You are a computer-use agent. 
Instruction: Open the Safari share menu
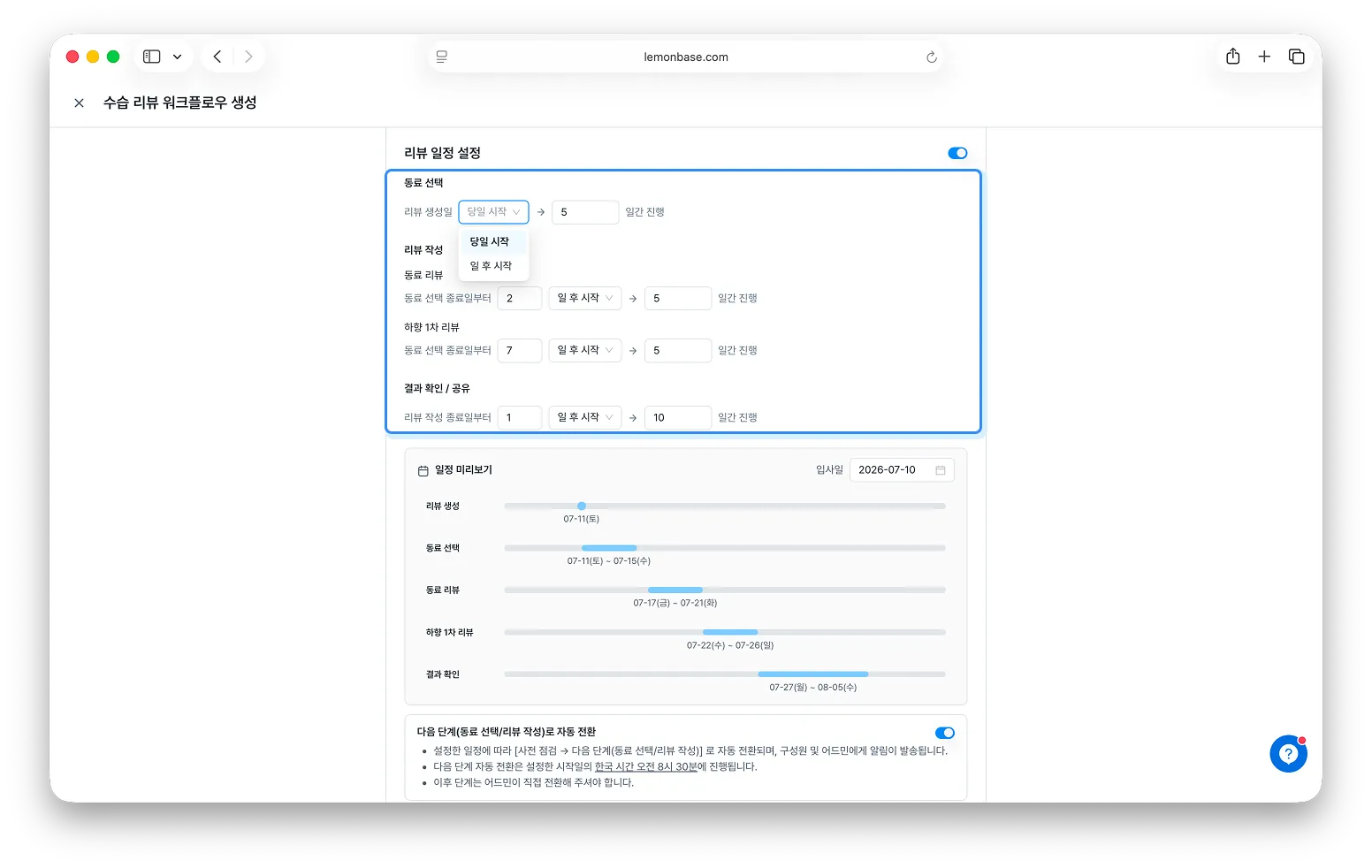click(1233, 57)
